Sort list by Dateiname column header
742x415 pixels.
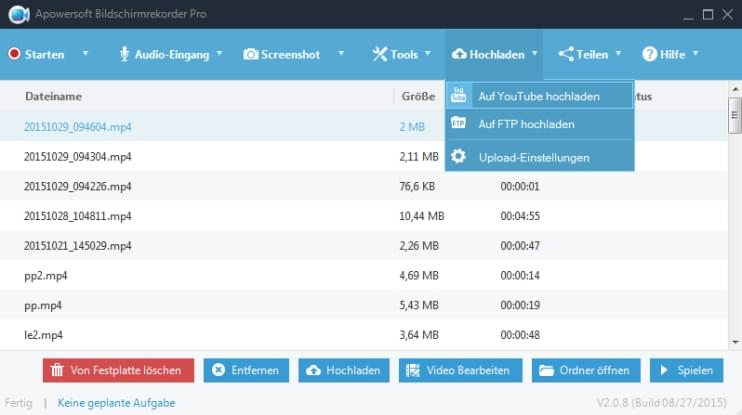pyautogui.click(x=53, y=97)
